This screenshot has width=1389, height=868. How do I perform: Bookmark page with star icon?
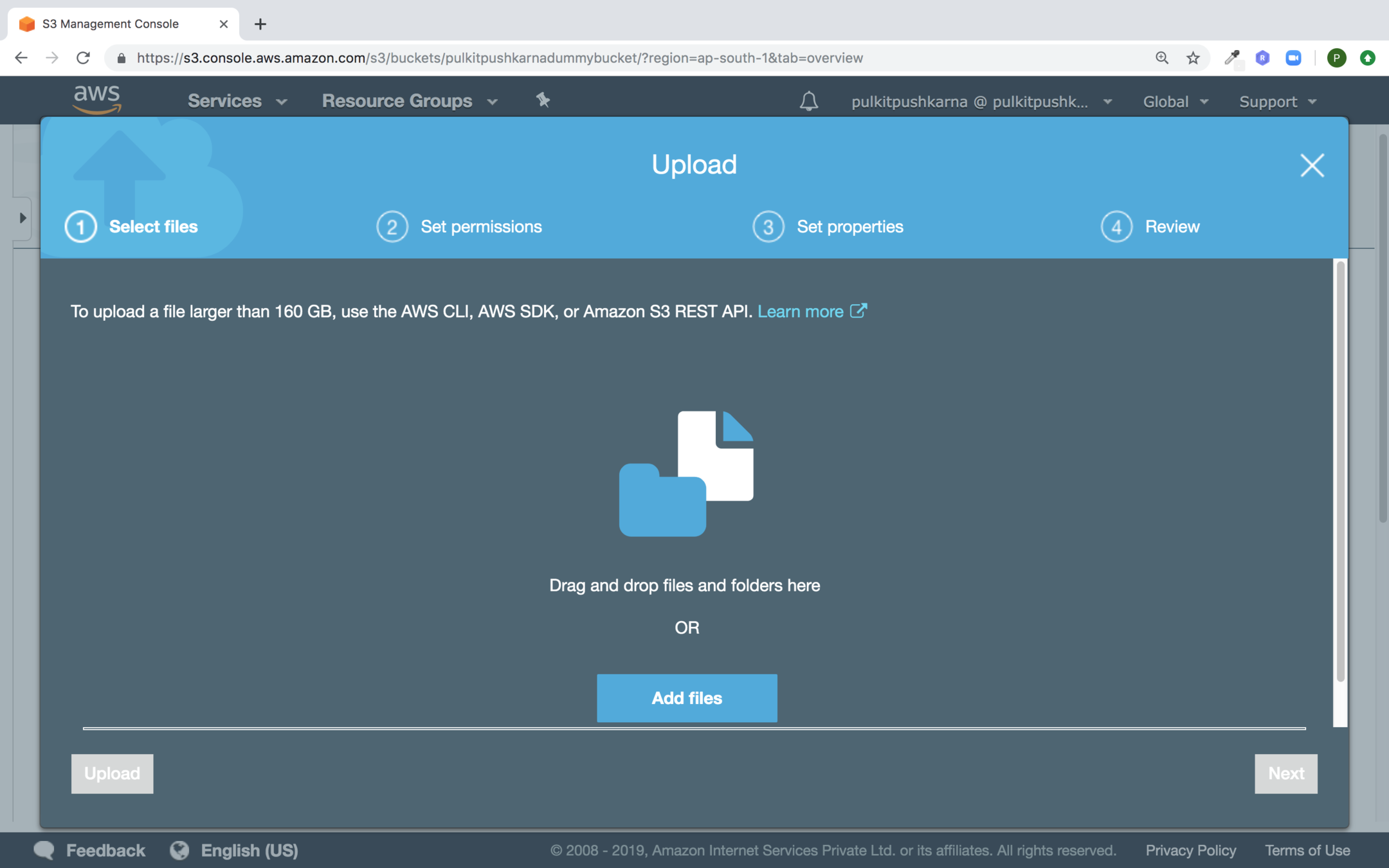coord(1193,58)
